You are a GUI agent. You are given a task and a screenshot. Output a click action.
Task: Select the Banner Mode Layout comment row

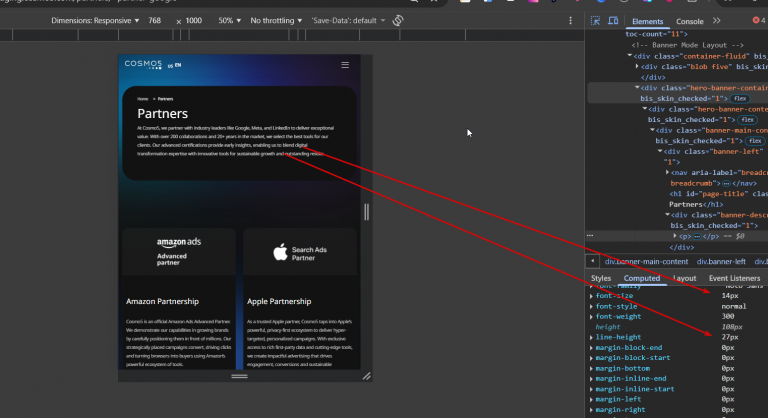[x=687, y=45]
